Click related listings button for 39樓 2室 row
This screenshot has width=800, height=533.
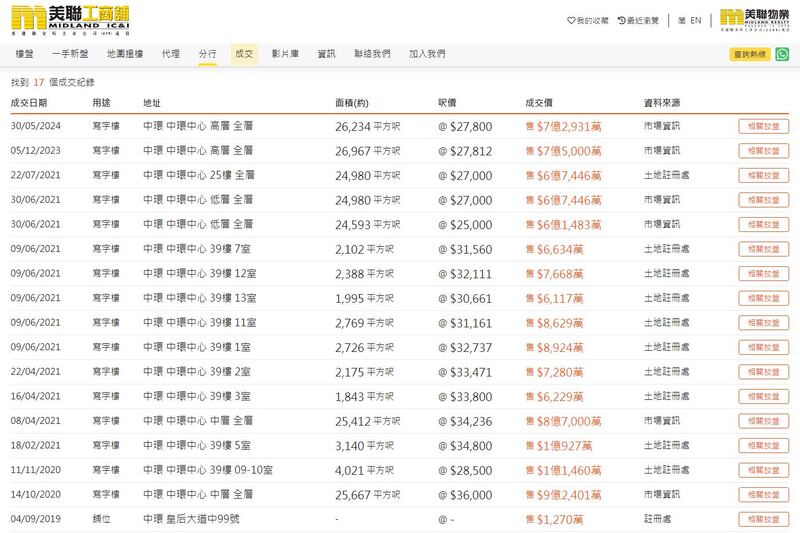pos(763,372)
